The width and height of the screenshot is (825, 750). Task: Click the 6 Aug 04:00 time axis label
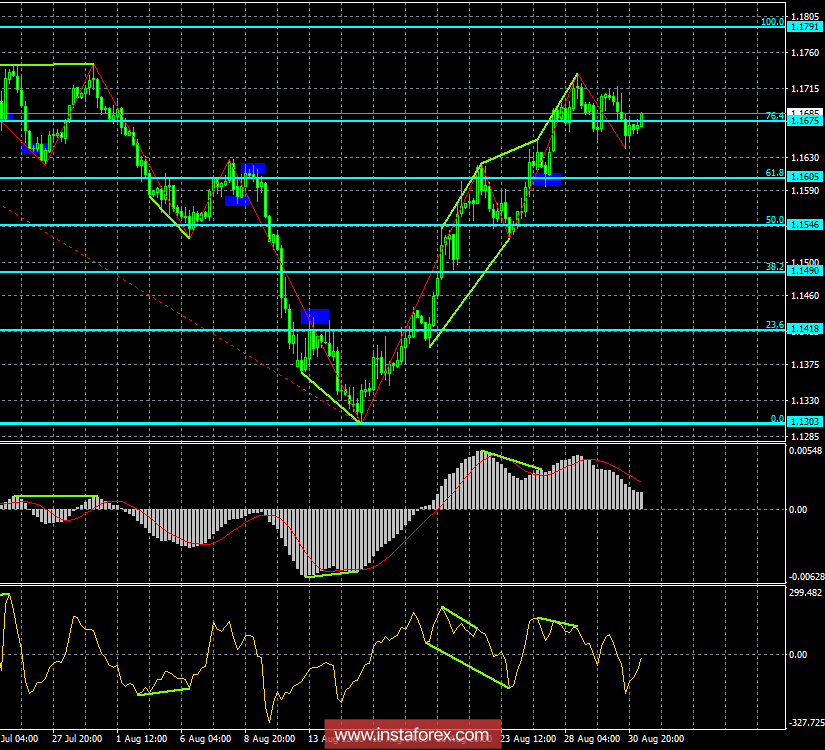pyautogui.click(x=206, y=739)
